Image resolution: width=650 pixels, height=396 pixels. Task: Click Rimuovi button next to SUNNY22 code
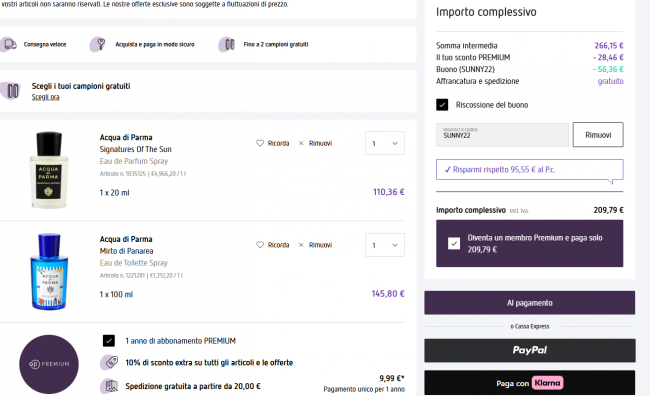598,135
